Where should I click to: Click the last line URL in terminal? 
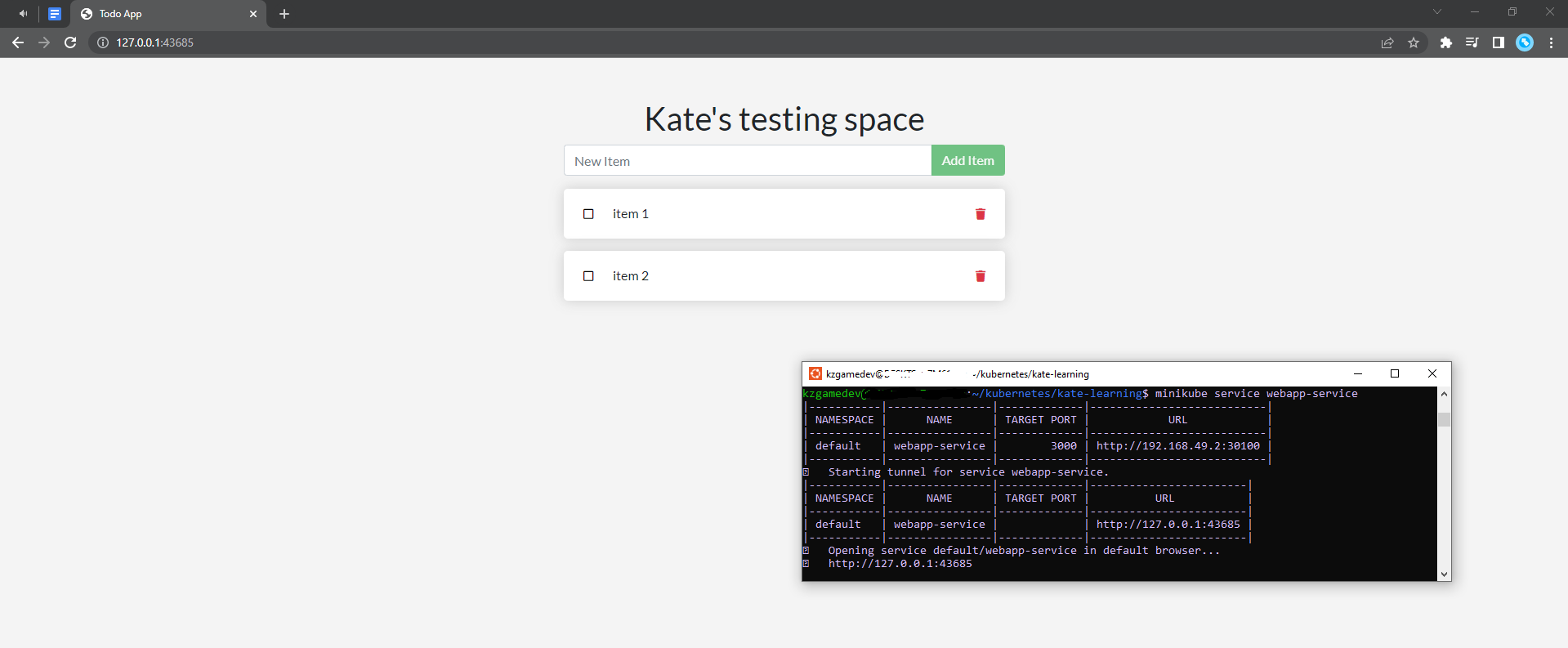900,564
